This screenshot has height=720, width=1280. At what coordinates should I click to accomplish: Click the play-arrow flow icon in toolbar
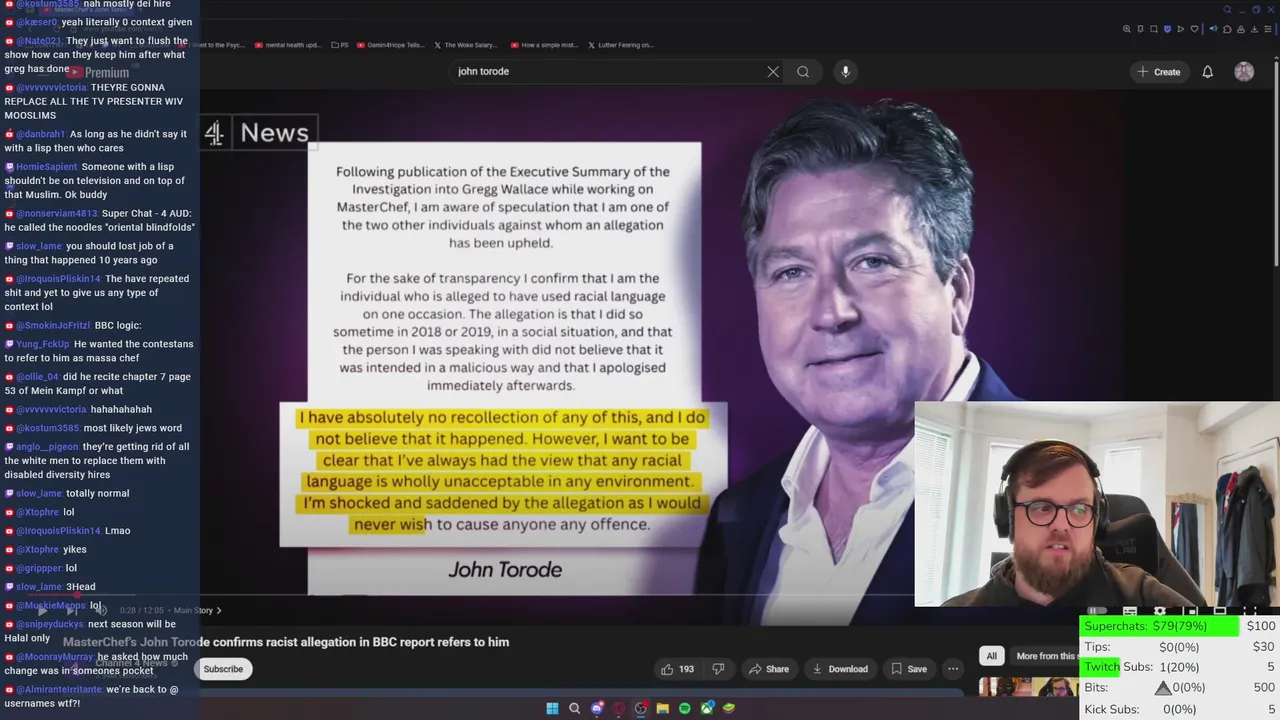click(1181, 29)
